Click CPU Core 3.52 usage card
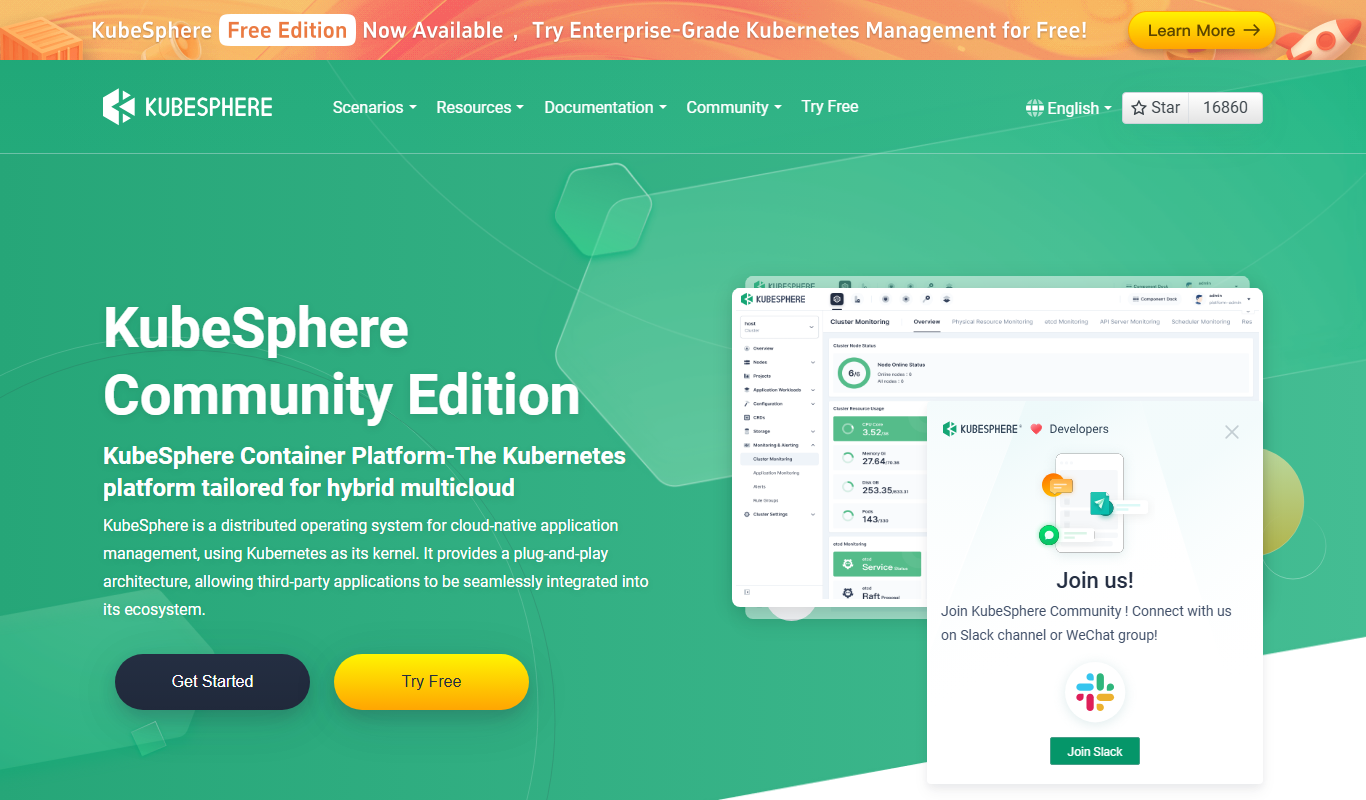 coord(880,429)
